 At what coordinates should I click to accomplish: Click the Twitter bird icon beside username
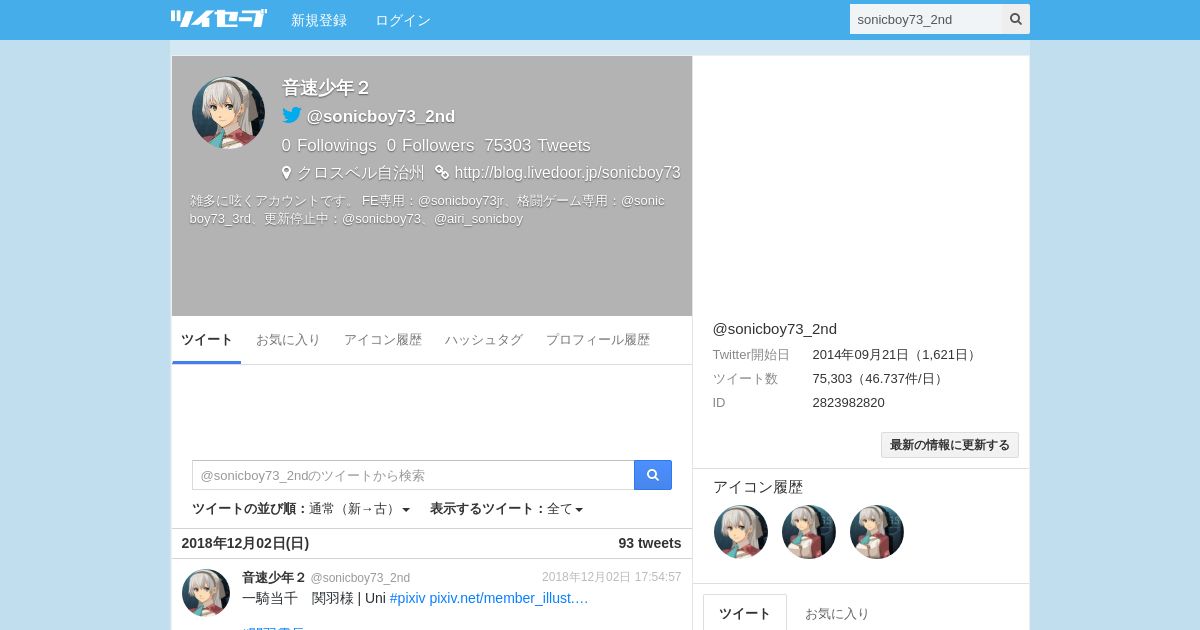[x=292, y=115]
